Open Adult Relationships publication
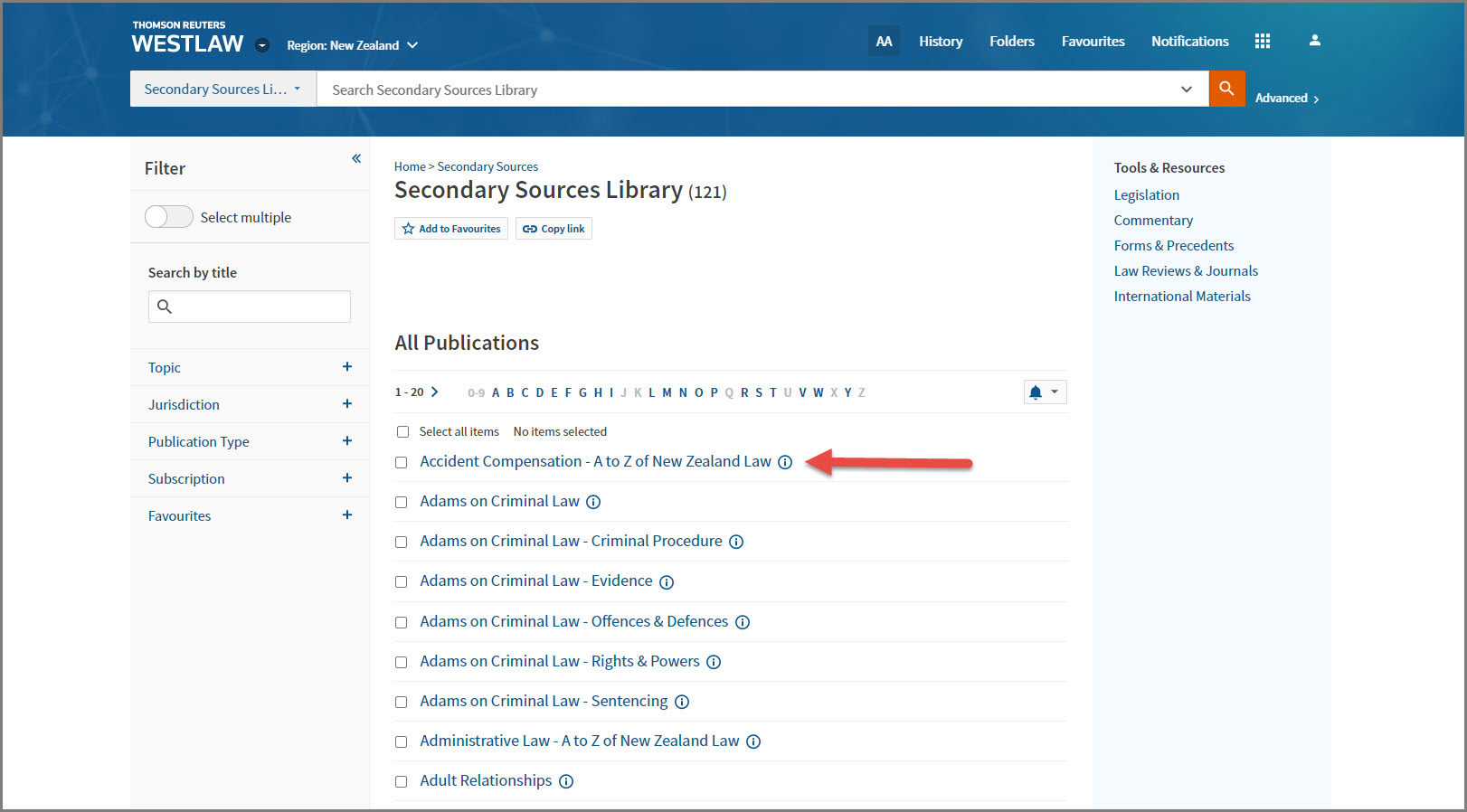This screenshot has width=1467, height=812. [486, 781]
